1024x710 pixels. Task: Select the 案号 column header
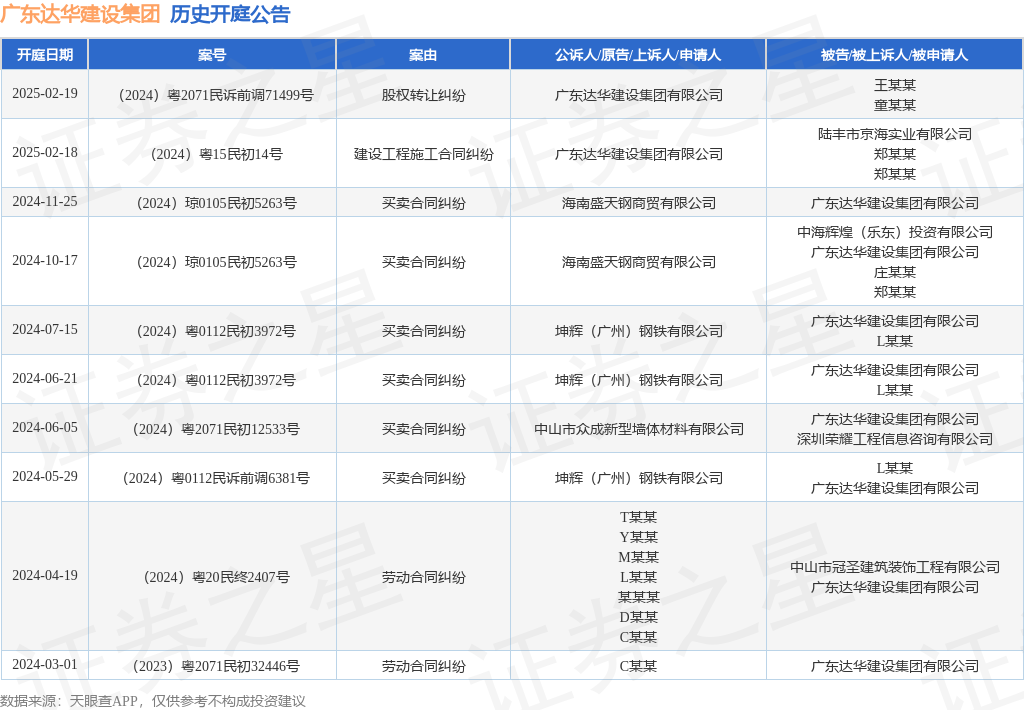(212, 55)
